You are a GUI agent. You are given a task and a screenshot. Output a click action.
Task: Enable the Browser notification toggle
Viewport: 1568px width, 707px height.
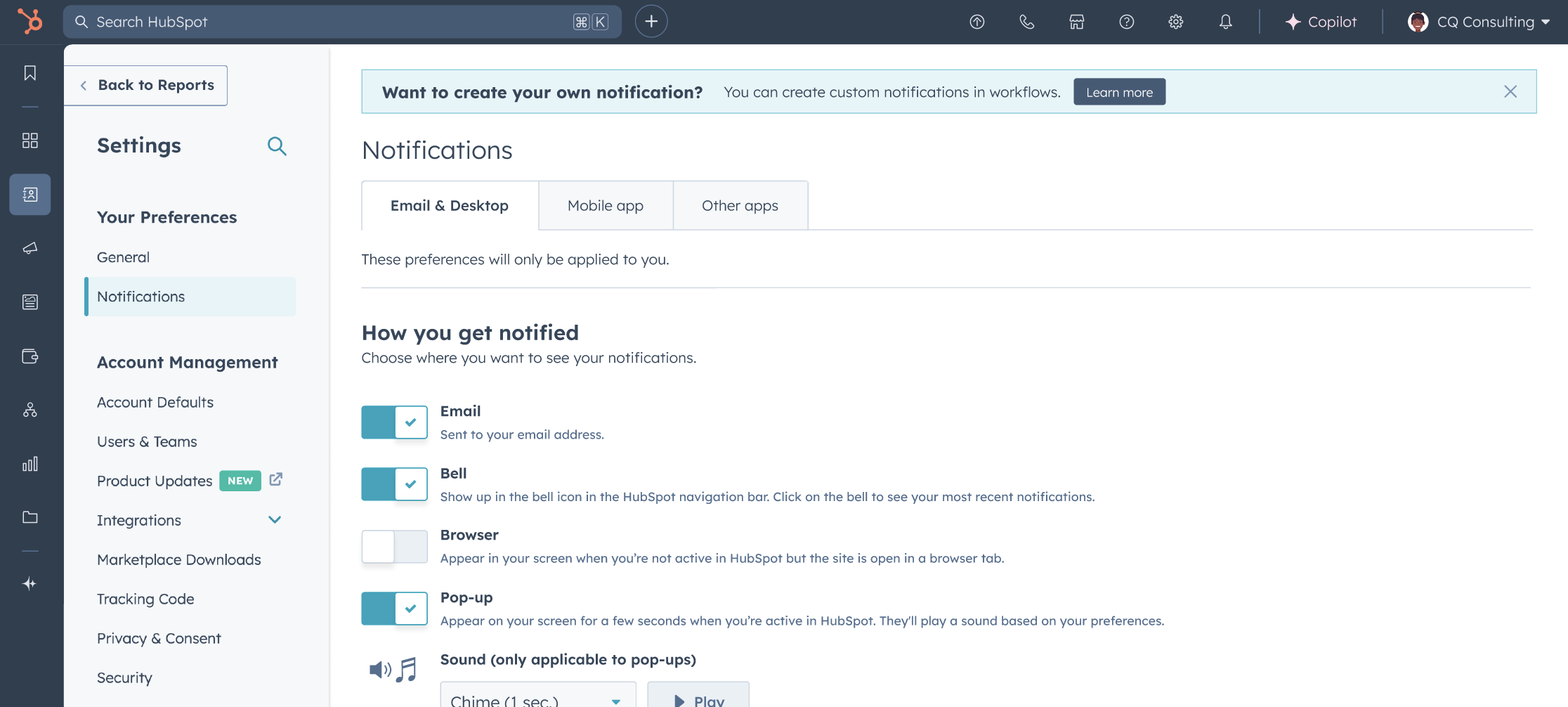[394, 546]
